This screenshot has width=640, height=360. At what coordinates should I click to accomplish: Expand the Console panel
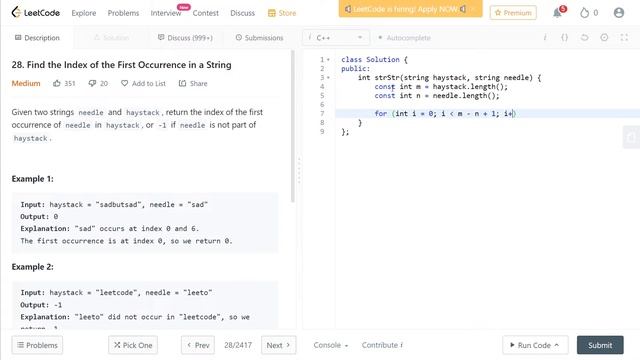[x=331, y=345]
